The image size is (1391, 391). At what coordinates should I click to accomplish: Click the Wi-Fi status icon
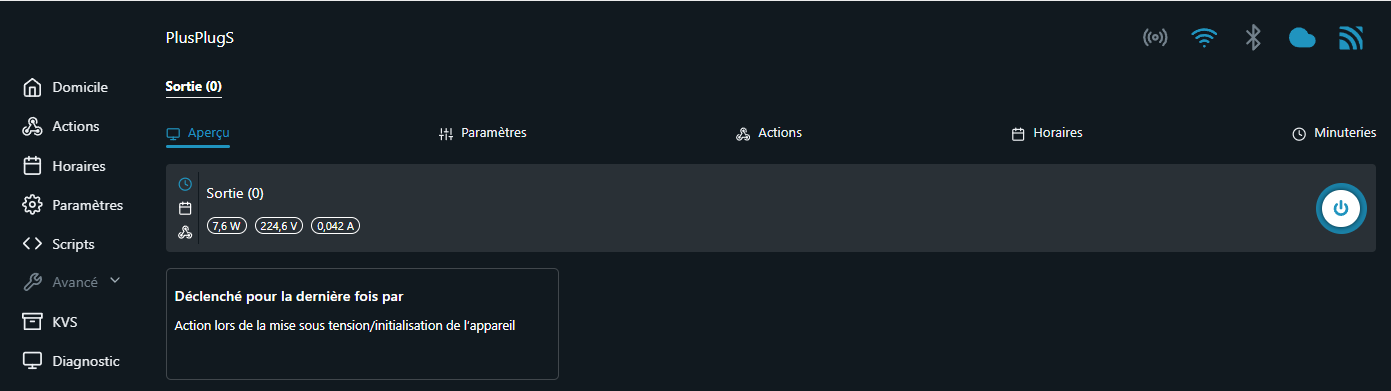coord(1204,38)
